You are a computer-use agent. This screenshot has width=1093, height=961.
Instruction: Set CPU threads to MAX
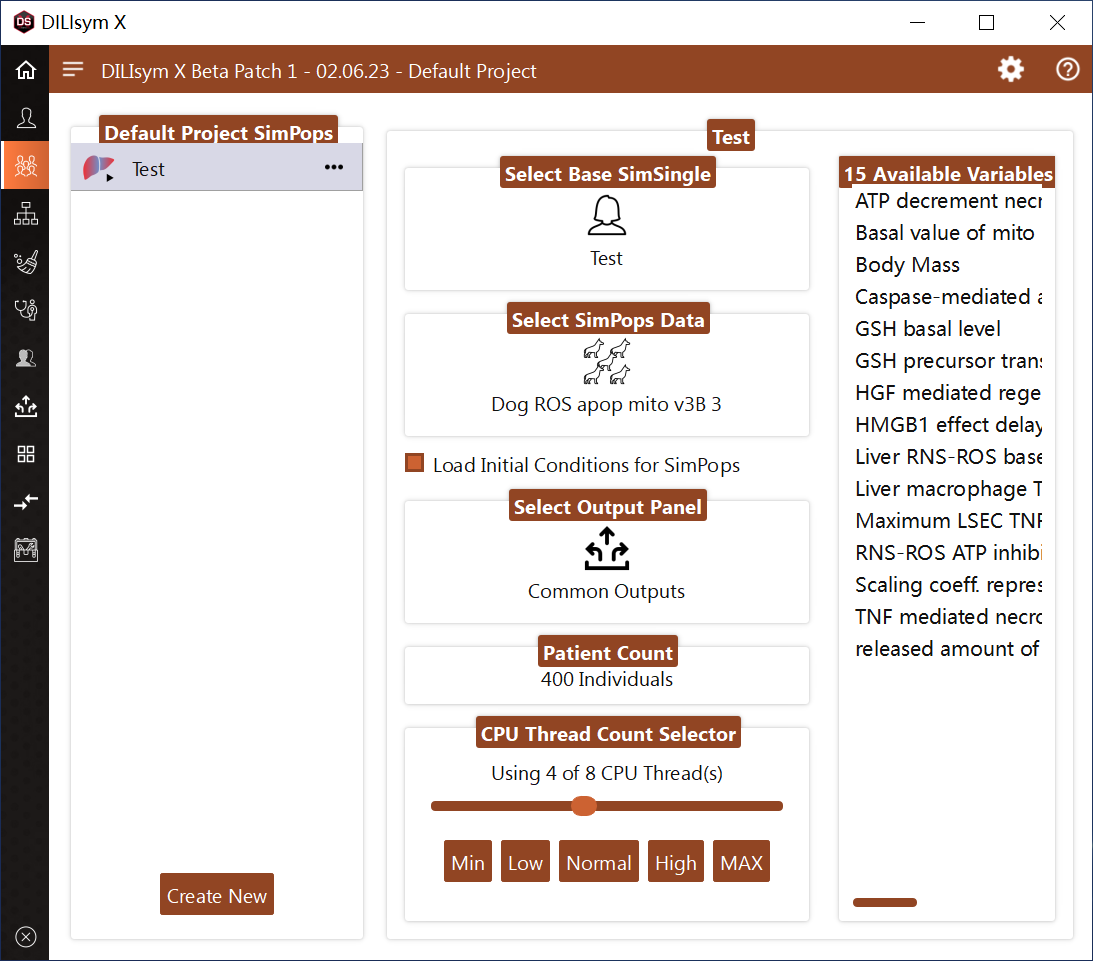(741, 862)
